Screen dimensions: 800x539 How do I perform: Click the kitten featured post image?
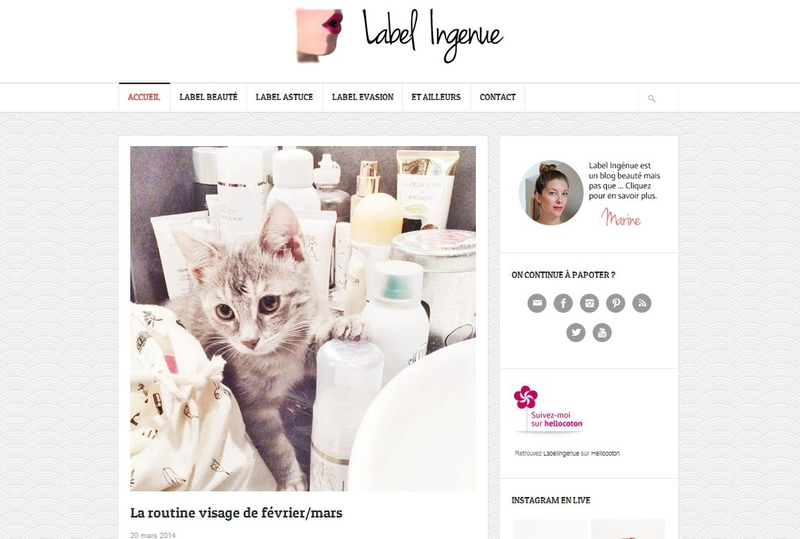pyautogui.click(x=303, y=318)
